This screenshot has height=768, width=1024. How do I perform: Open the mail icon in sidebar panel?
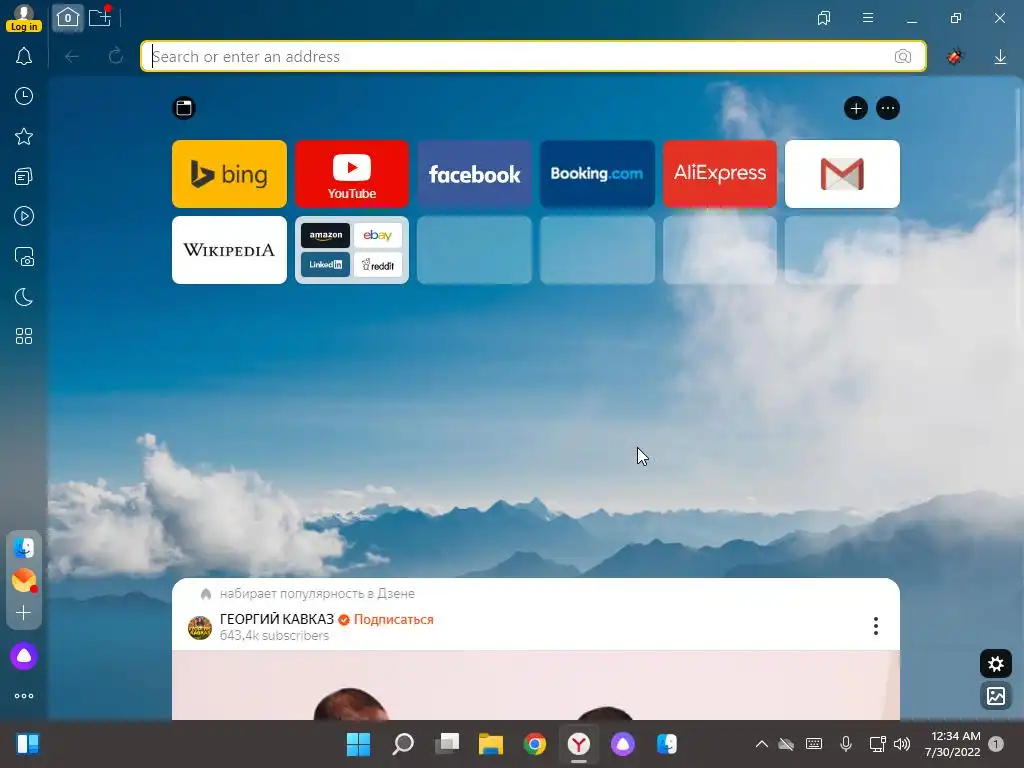click(24, 580)
